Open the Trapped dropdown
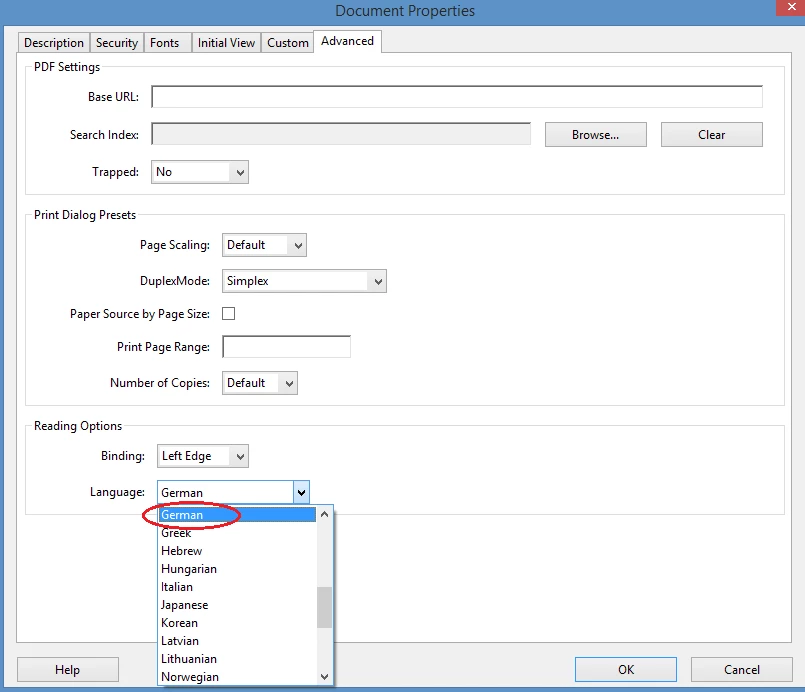 pos(200,172)
